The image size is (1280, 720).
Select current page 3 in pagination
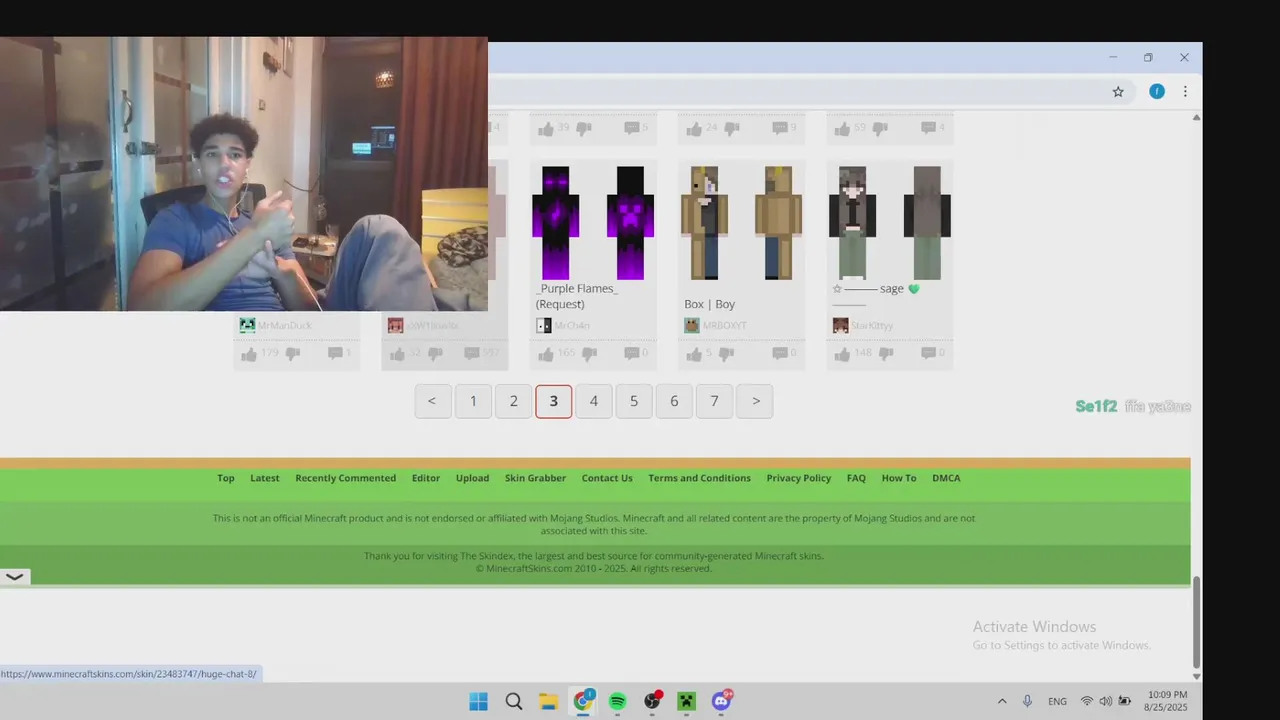point(554,401)
